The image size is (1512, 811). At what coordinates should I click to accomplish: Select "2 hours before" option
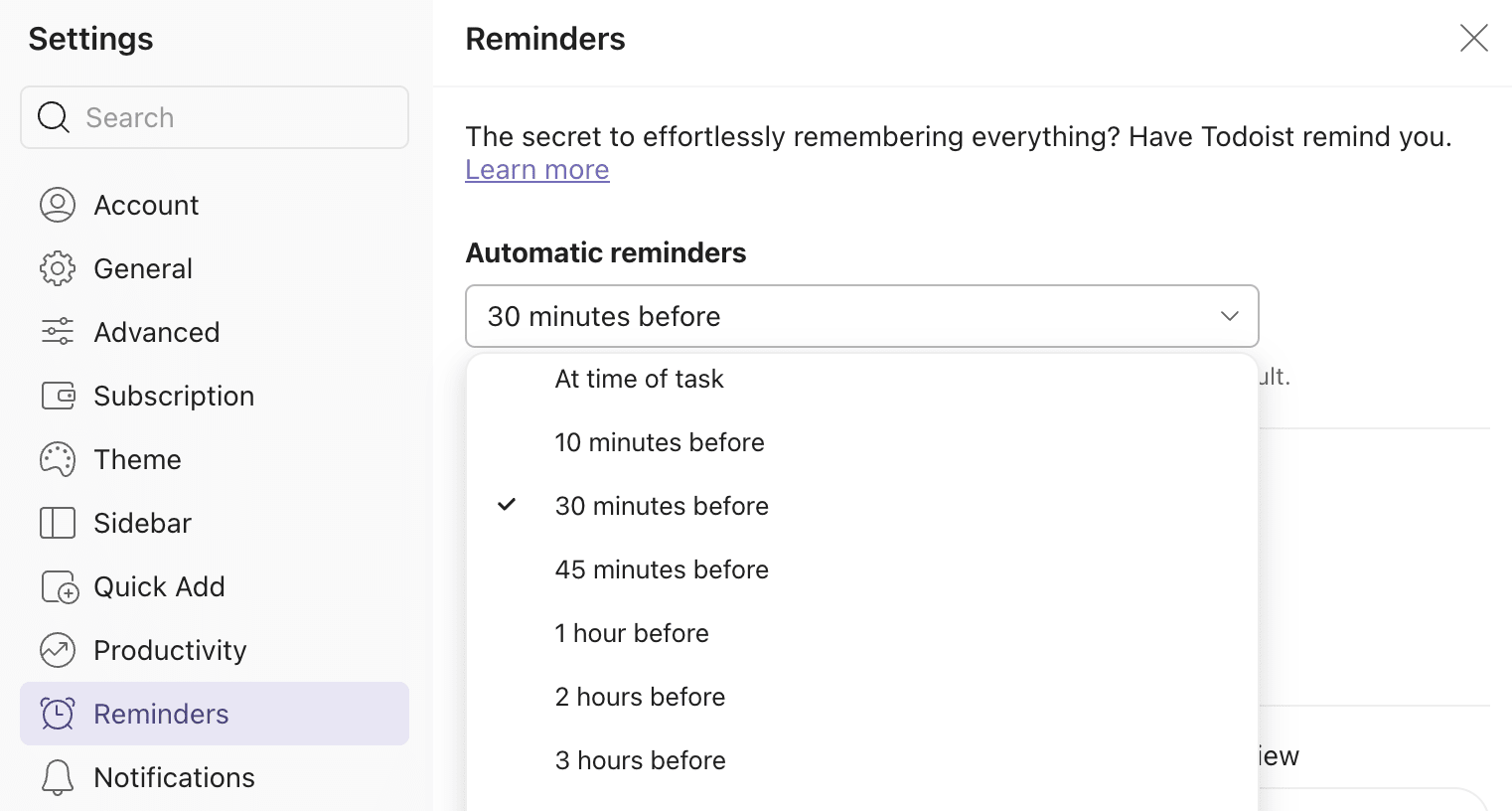[x=640, y=697]
